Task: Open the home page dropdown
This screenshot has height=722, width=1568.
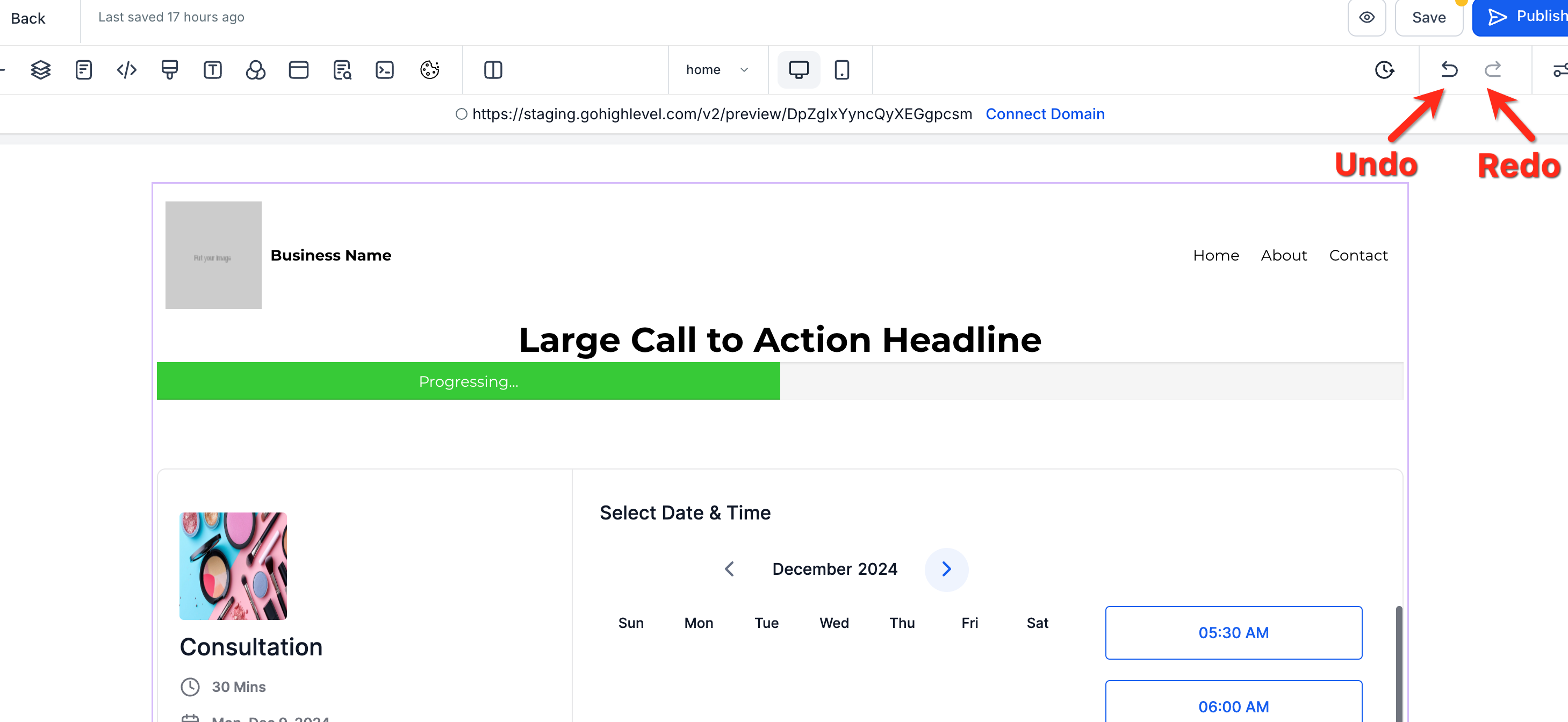Action: pos(716,70)
